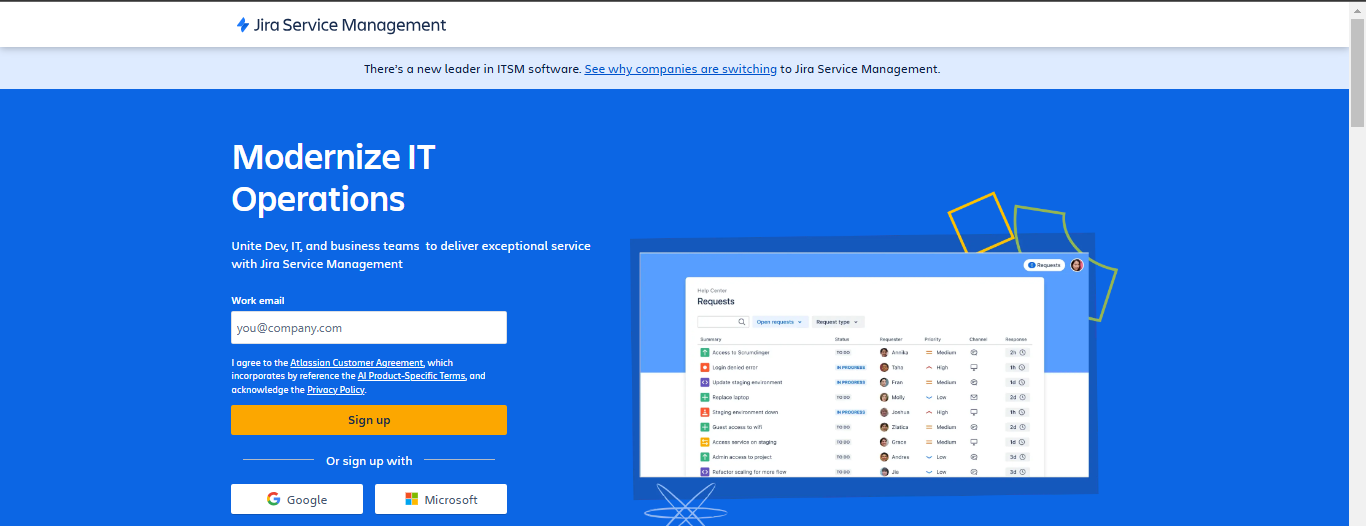The height and width of the screenshot is (526, 1366).
Task: Click the green plus icon beside 'Replace laptop'
Action: pyautogui.click(x=705, y=397)
